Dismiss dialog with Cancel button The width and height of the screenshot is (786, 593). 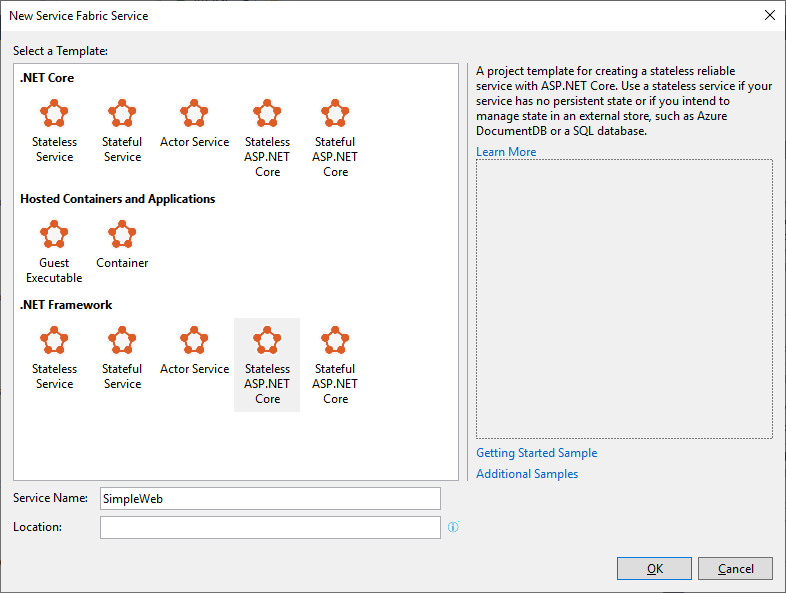[735, 568]
